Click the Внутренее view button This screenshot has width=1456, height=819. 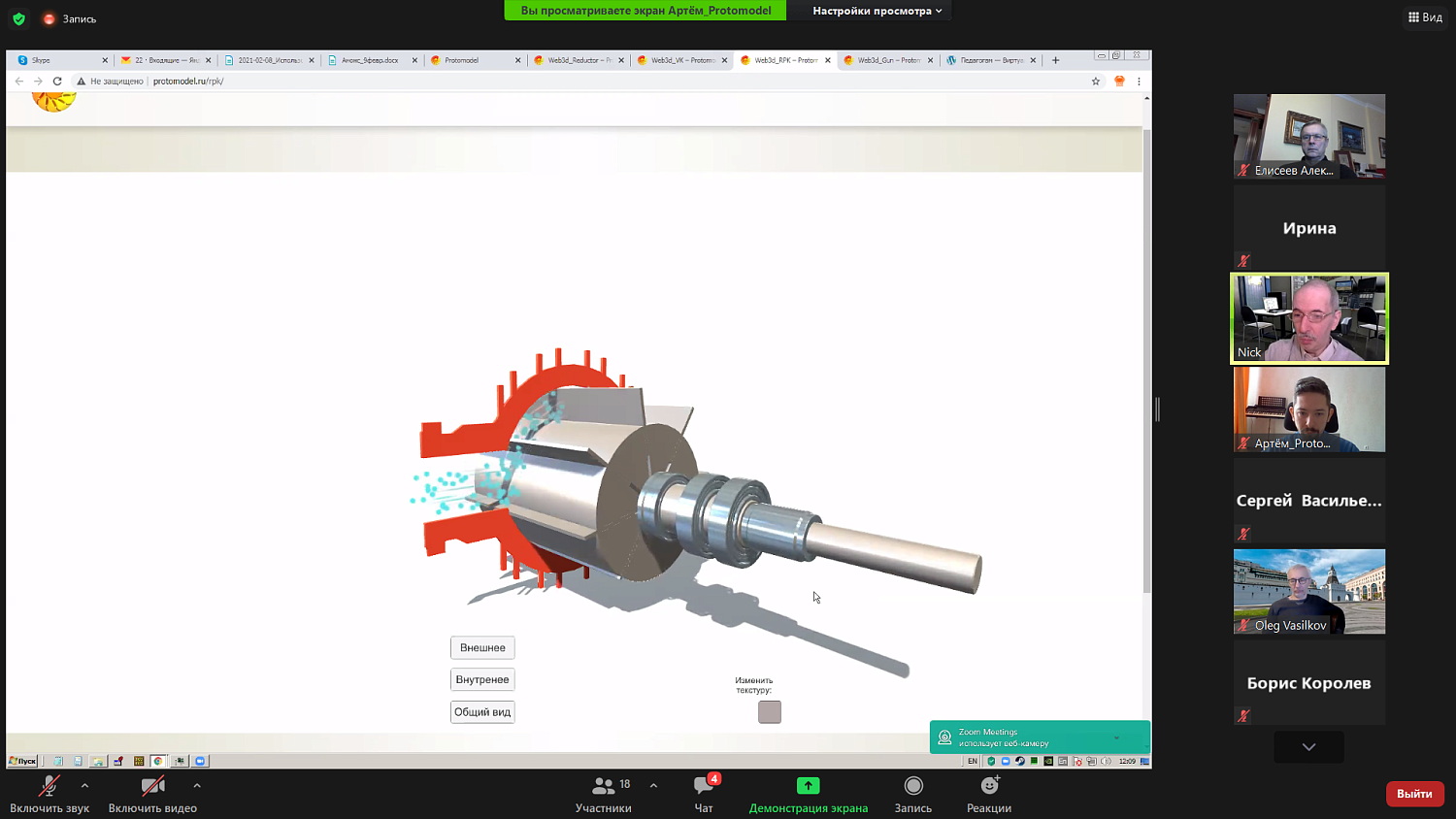pos(482,679)
